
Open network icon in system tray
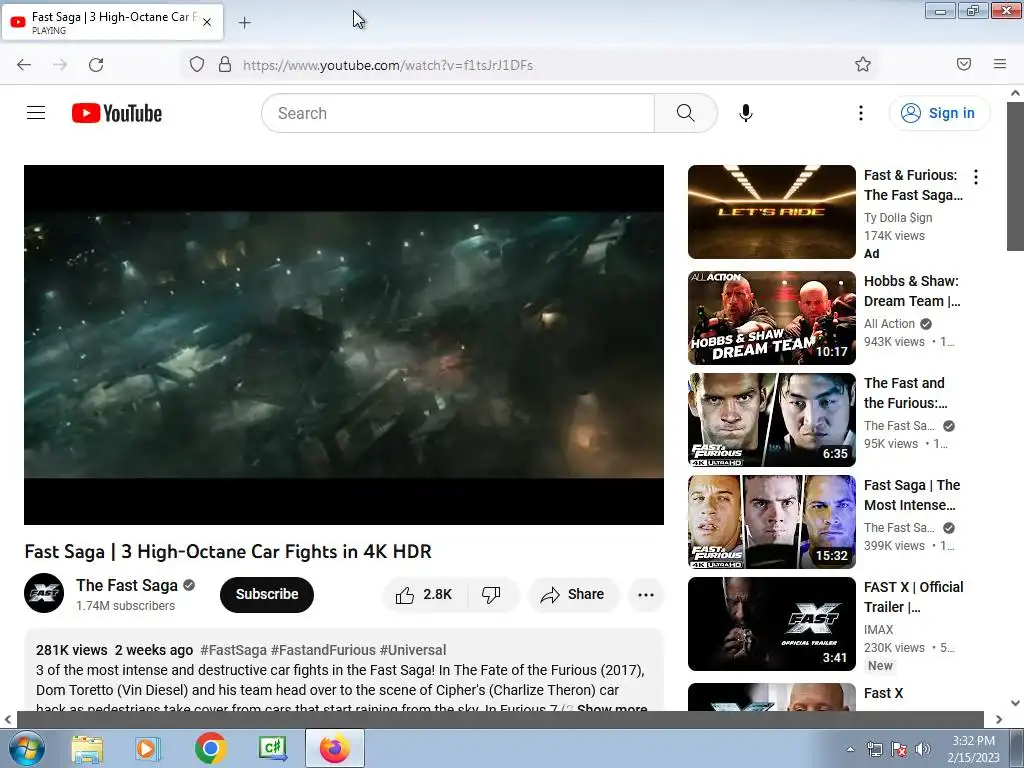pos(874,749)
